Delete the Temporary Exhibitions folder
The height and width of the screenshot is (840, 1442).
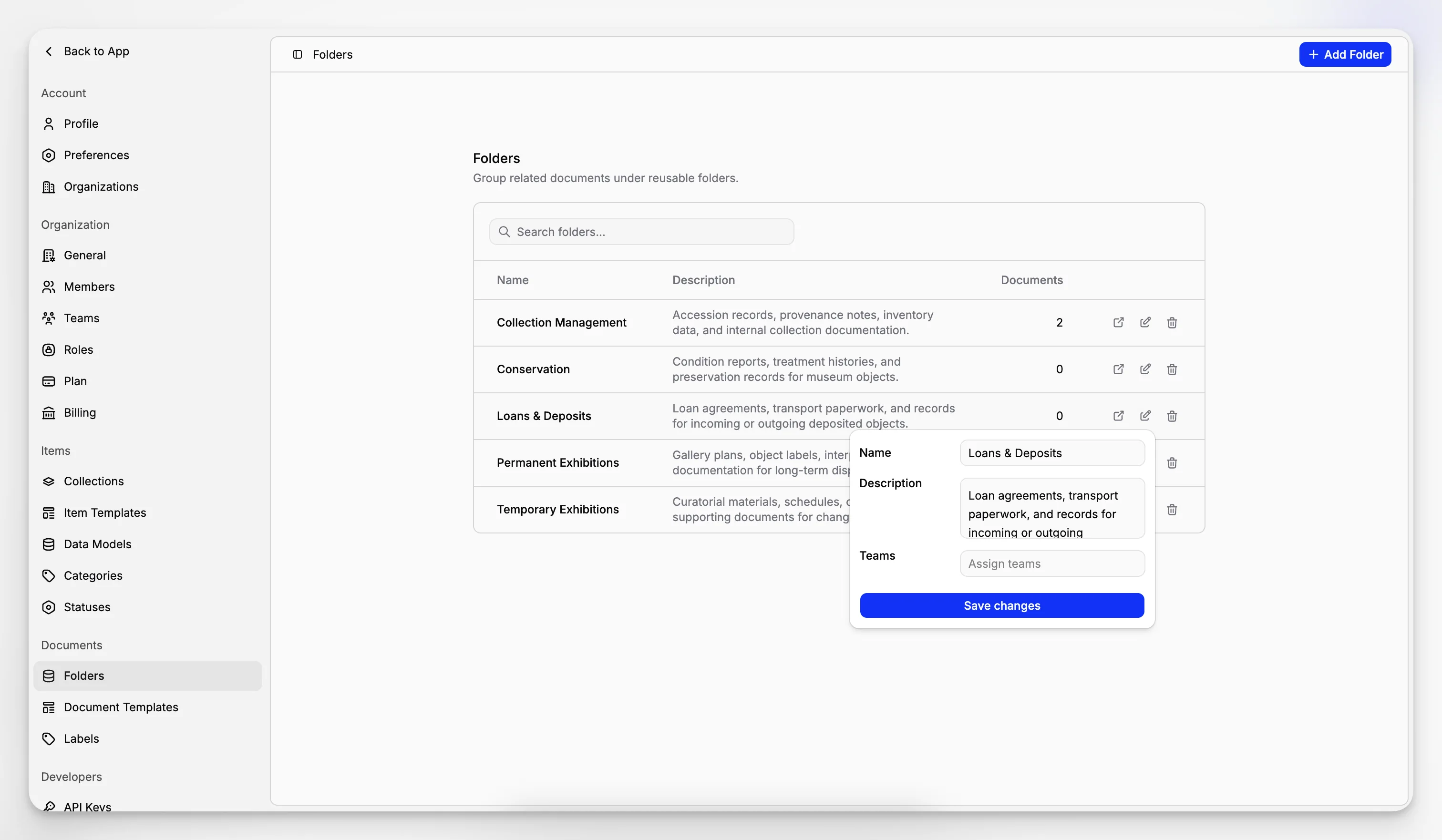(1172, 509)
